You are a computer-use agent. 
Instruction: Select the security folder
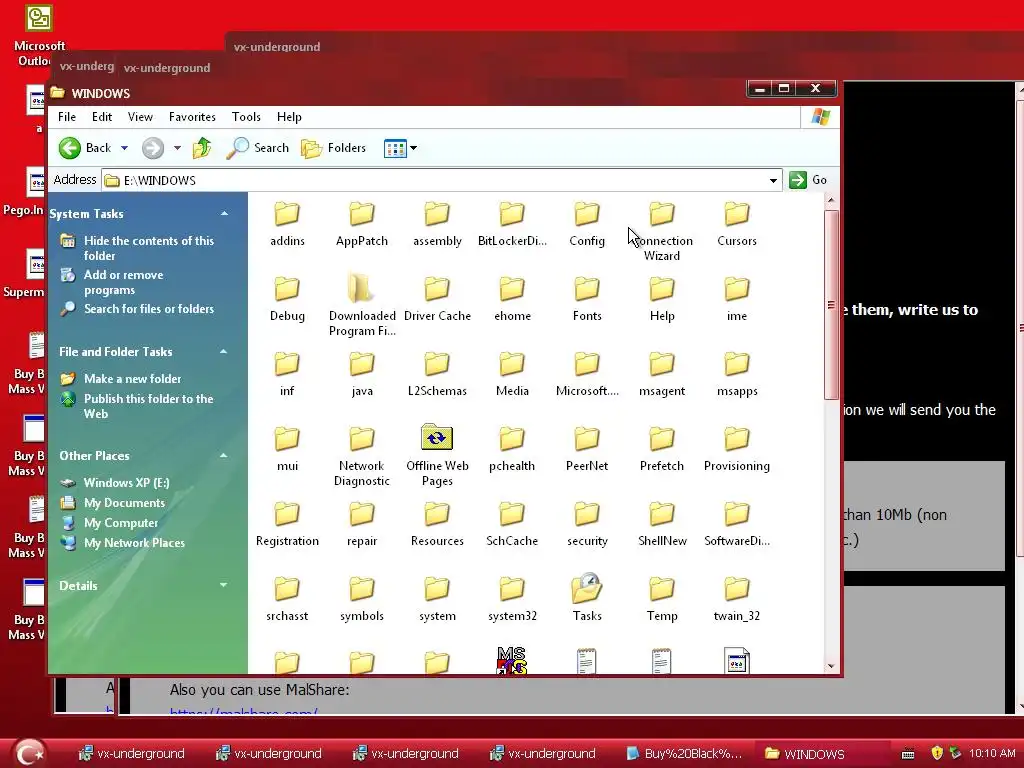(586, 524)
